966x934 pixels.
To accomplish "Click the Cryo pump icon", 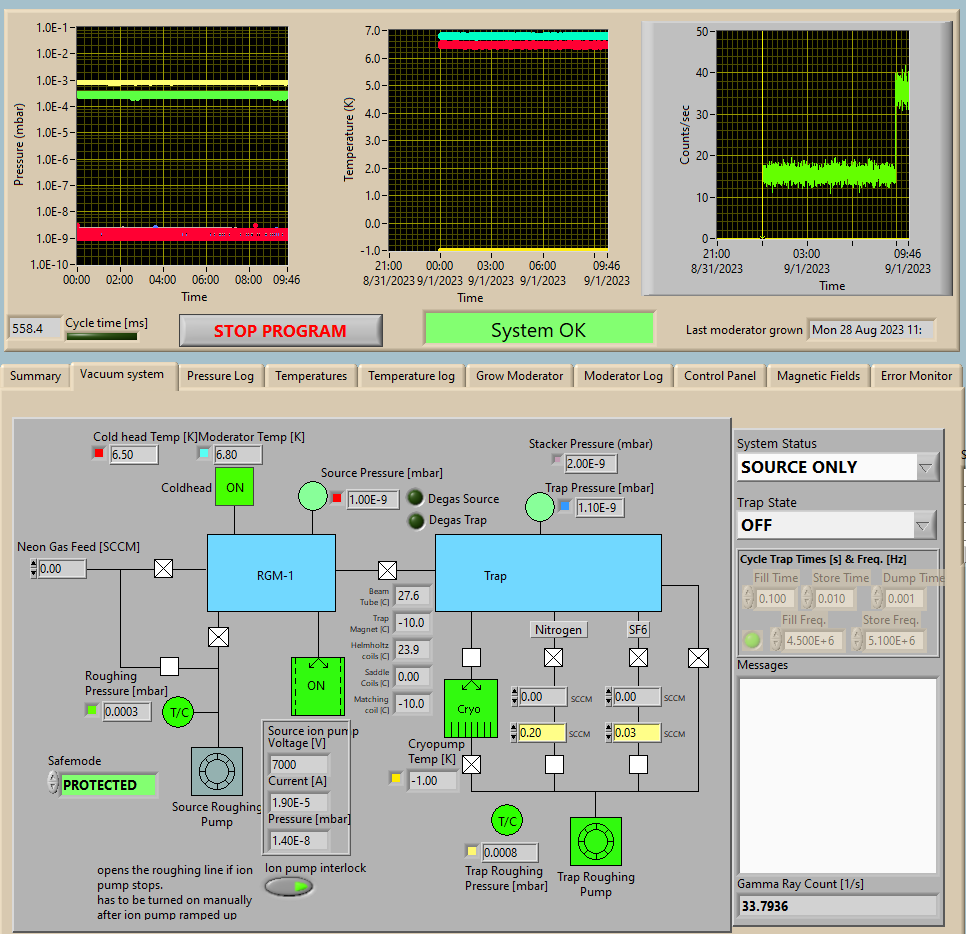I will (x=470, y=708).
